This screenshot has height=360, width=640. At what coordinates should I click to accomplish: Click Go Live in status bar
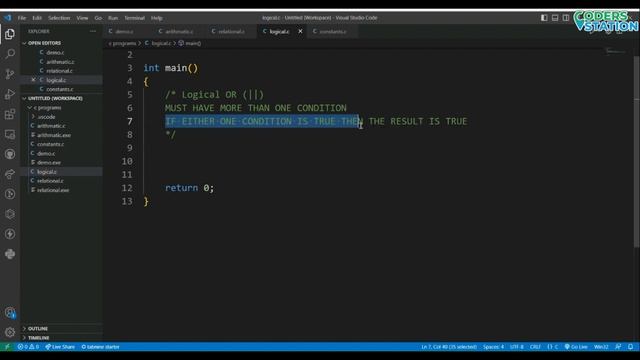pos(576,347)
